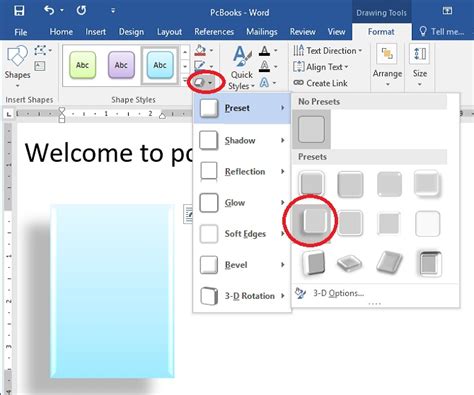Open the Glow submenu
Image resolution: width=474 pixels, height=395 pixels.
[x=242, y=202]
